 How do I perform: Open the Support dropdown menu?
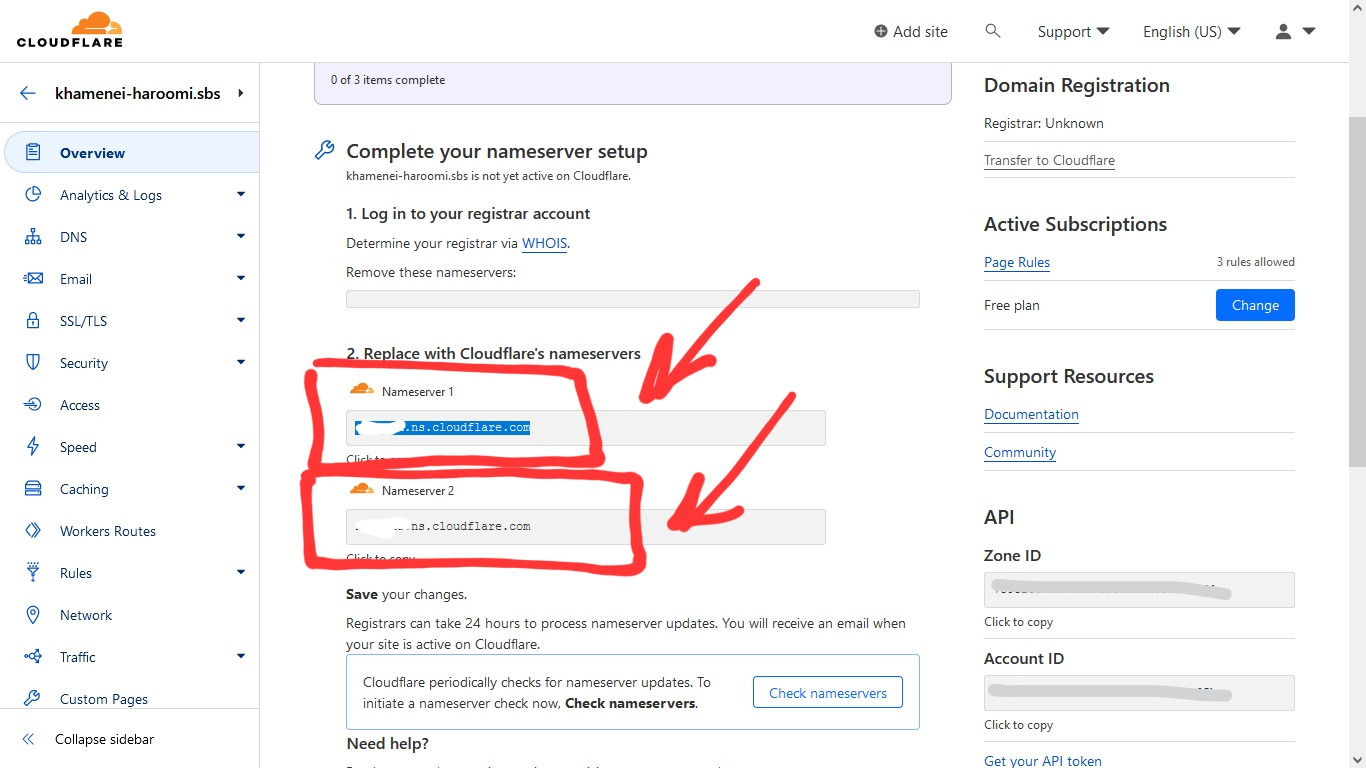(x=1073, y=31)
